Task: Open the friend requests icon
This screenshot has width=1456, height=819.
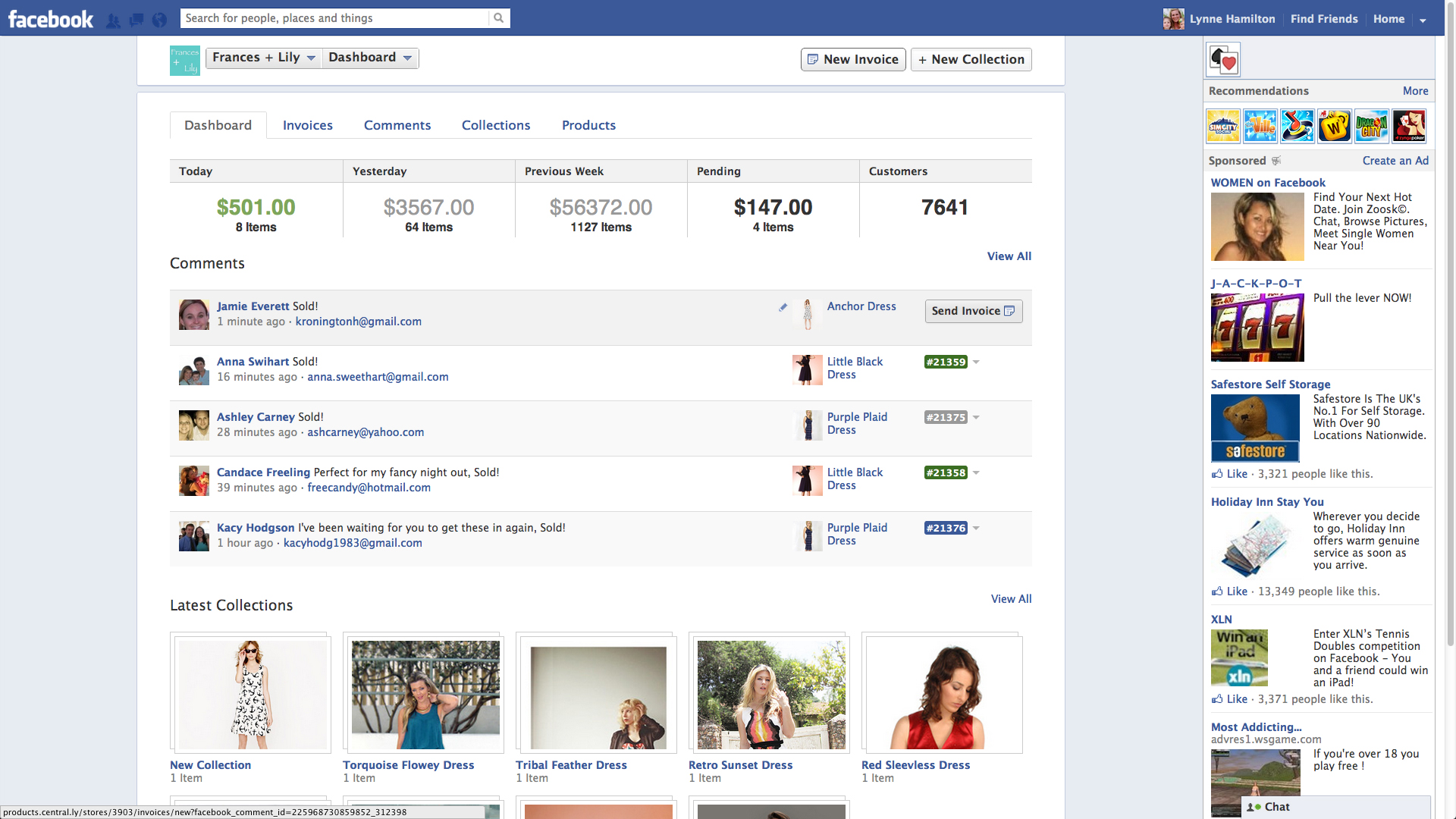Action: point(113,20)
